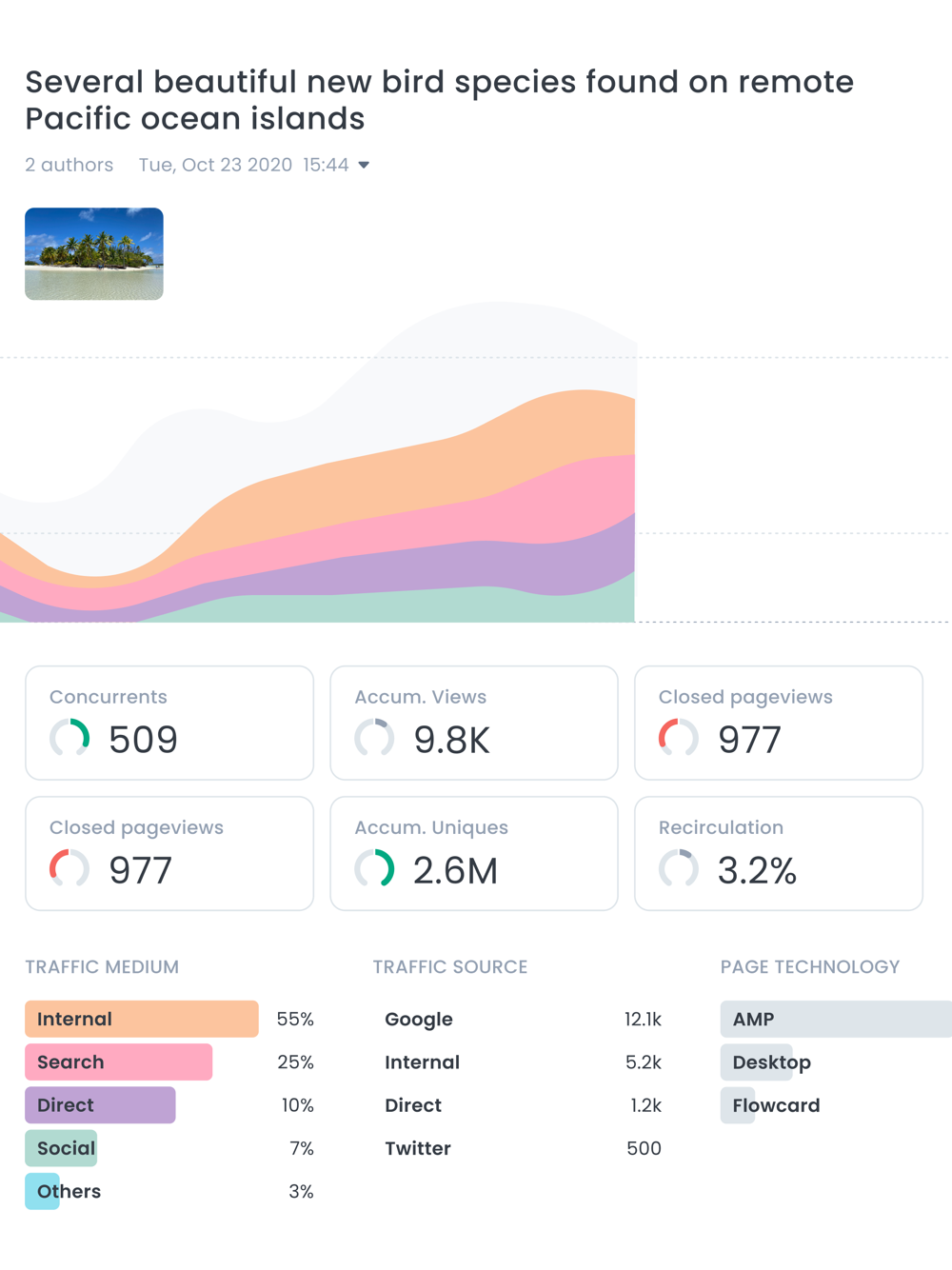Select the AMP page technology bar
This screenshot has width=952, height=1270.
[836, 1019]
